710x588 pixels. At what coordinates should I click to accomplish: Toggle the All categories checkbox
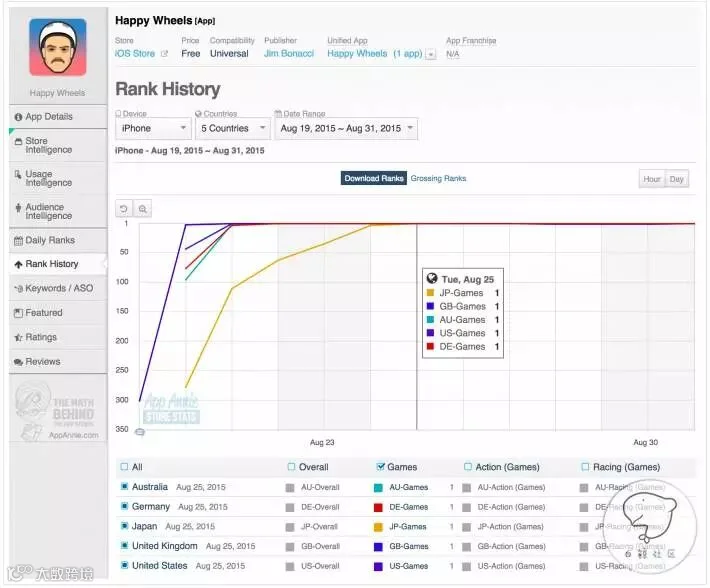(124, 467)
